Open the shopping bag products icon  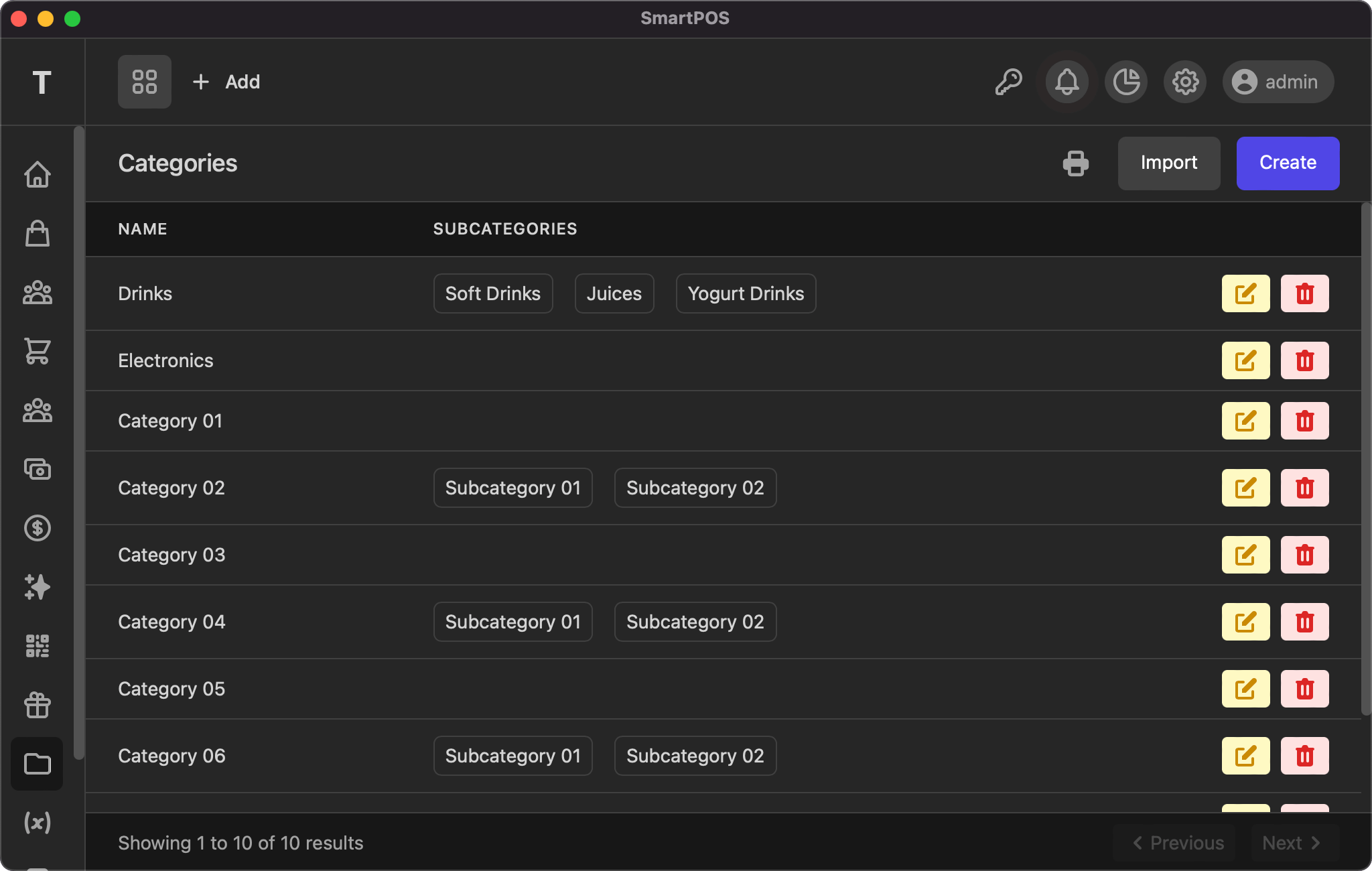tap(38, 234)
